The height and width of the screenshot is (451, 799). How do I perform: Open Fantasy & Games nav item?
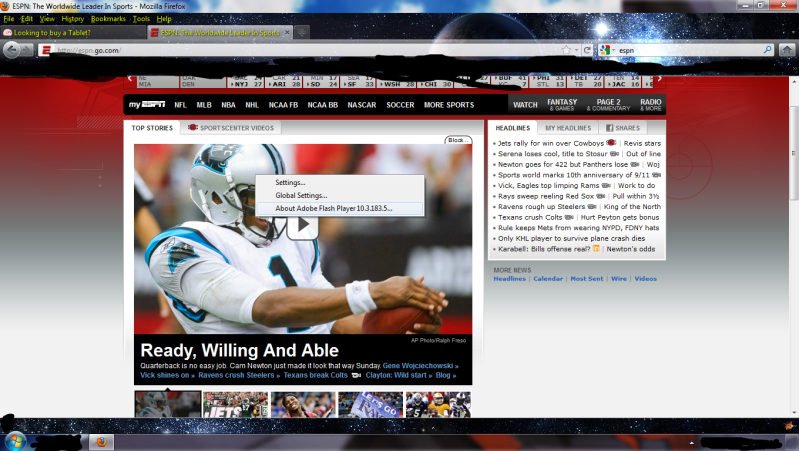pos(562,104)
